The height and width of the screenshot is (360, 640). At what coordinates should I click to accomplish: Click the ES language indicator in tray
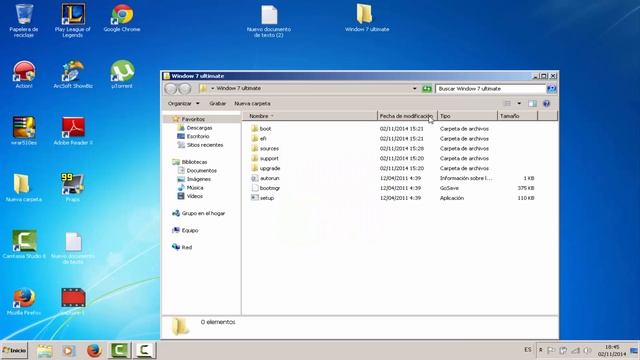point(528,350)
